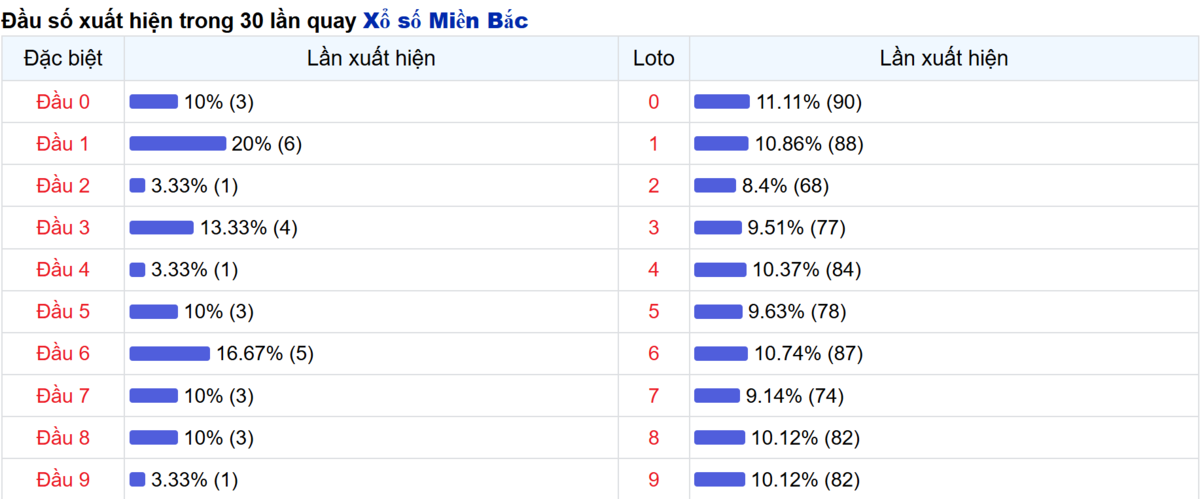
Task: Click the left Lần xuất hiện header
Action: (x=371, y=59)
